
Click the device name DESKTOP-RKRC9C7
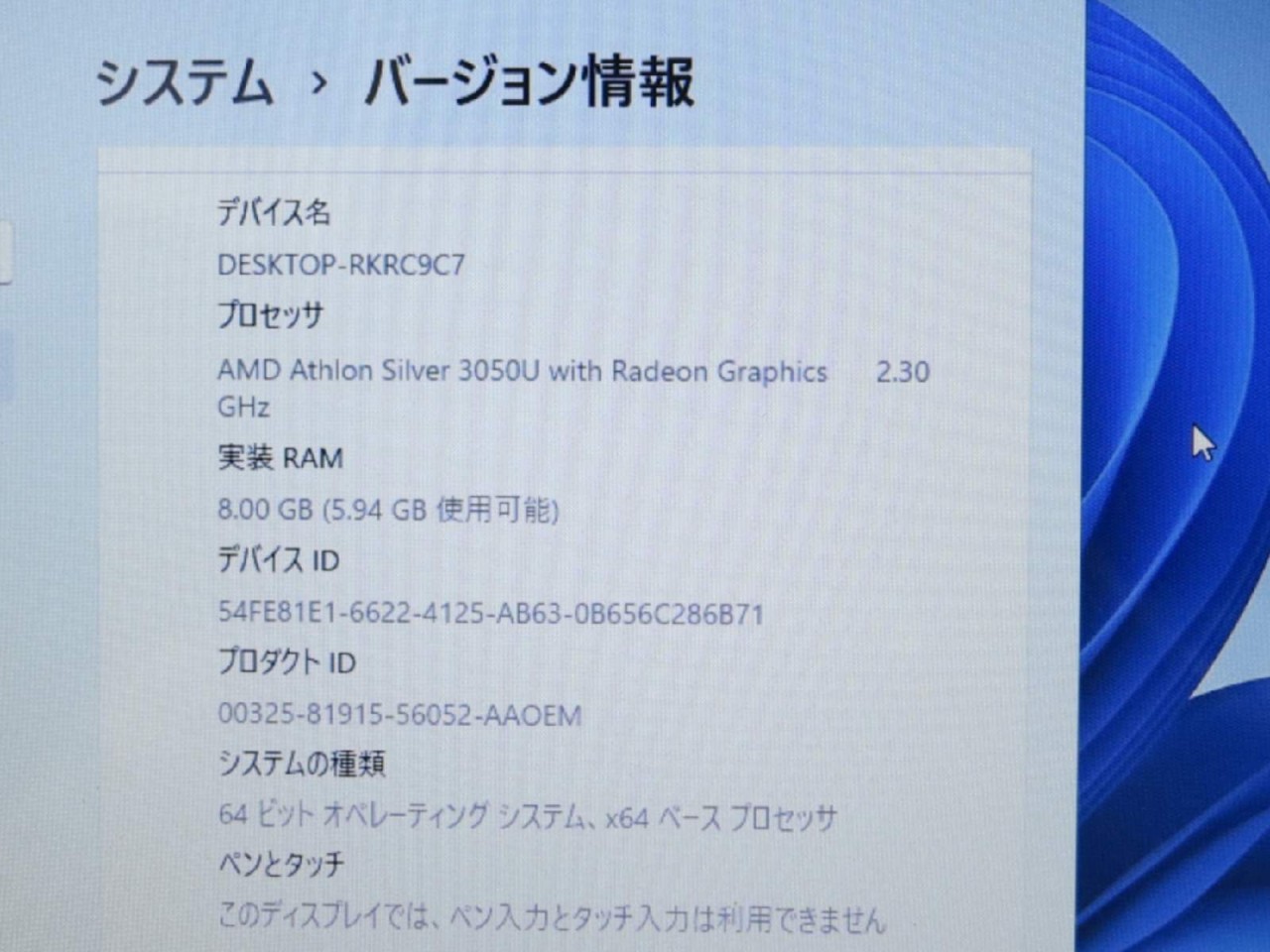[340, 265]
